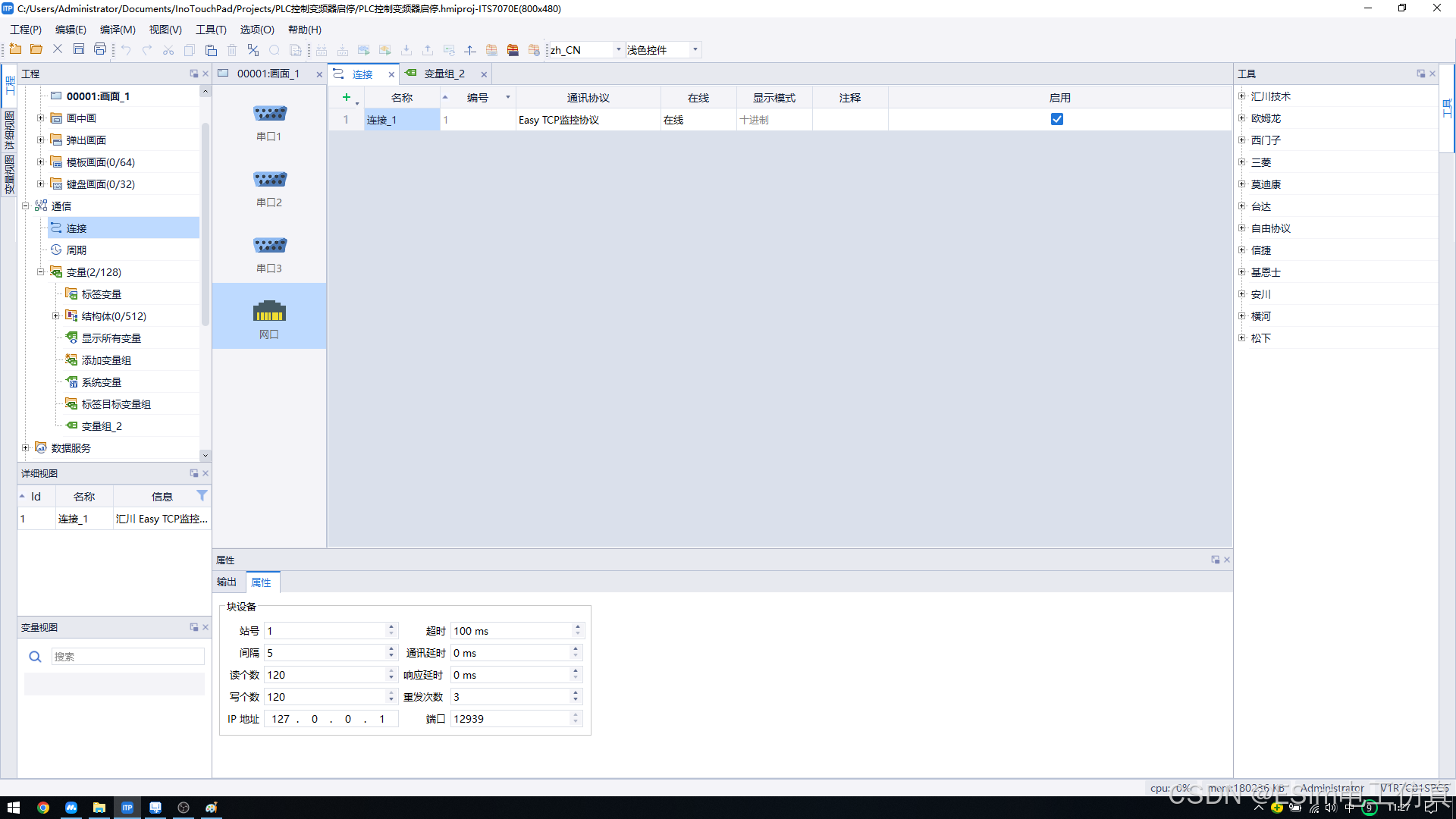Open the 编译(M) menu
This screenshot has width=1456, height=819.
pyautogui.click(x=118, y=30)
